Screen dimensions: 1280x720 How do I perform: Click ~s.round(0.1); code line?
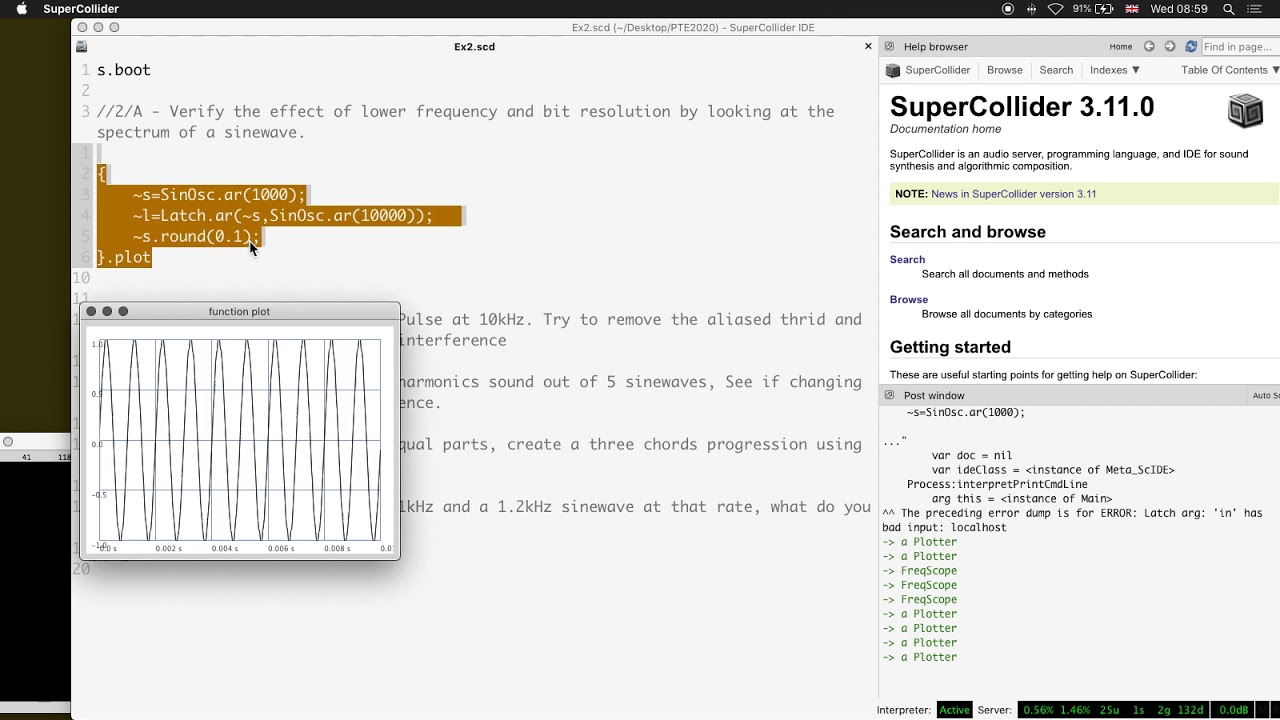point(196,236)
